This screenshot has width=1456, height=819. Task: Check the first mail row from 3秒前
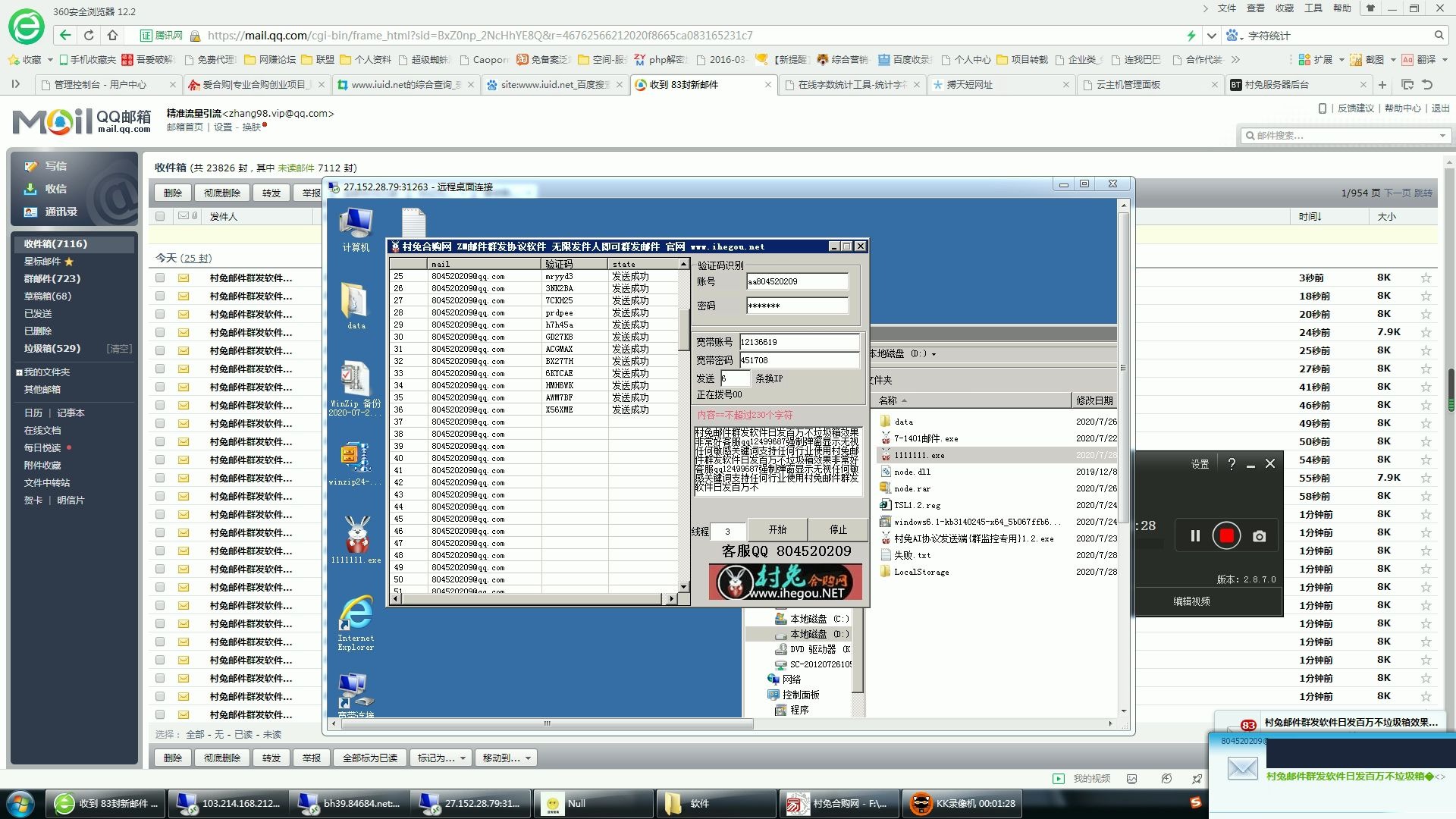tap(160, 278)
